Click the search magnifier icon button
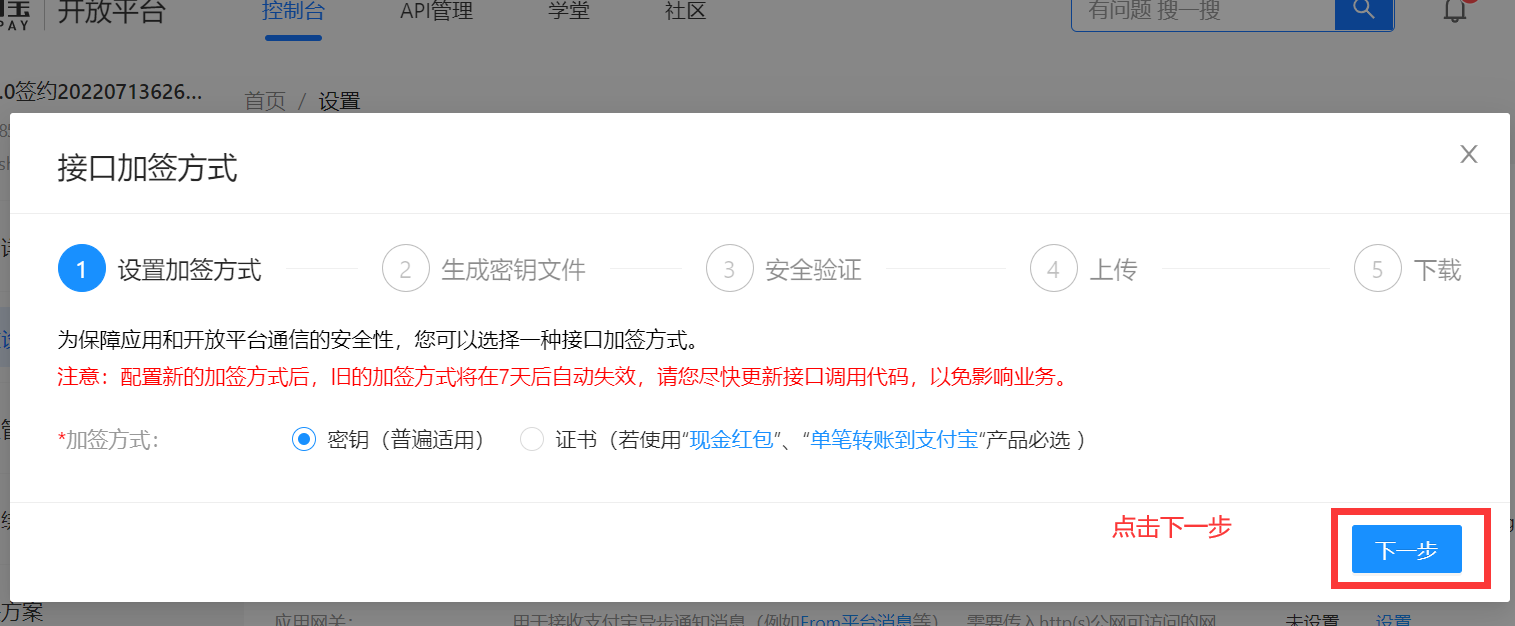Viewport: 1515px width, 626px height. [x=1363, y=12]
